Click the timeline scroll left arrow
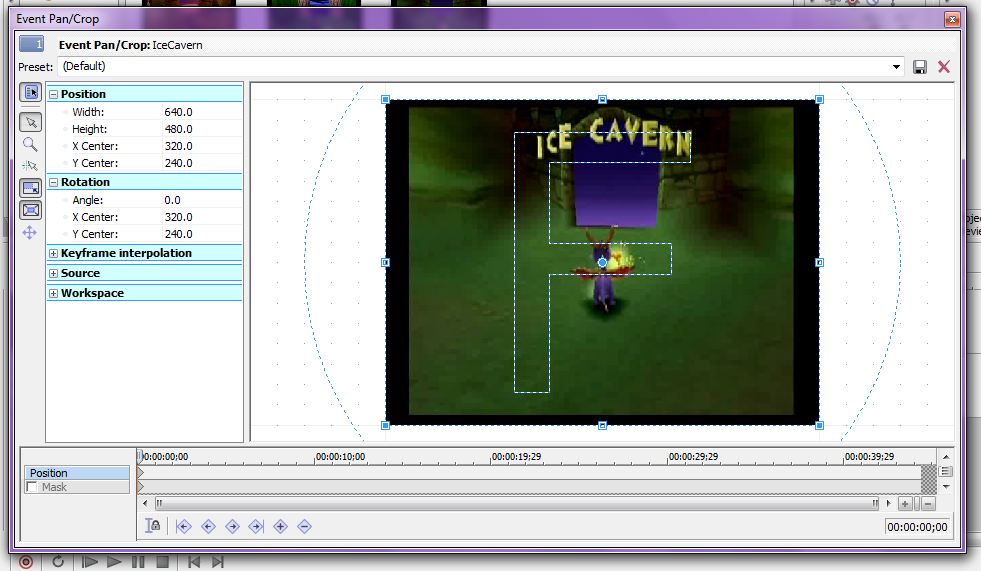The image size is (981, 571). pos(145,503)
